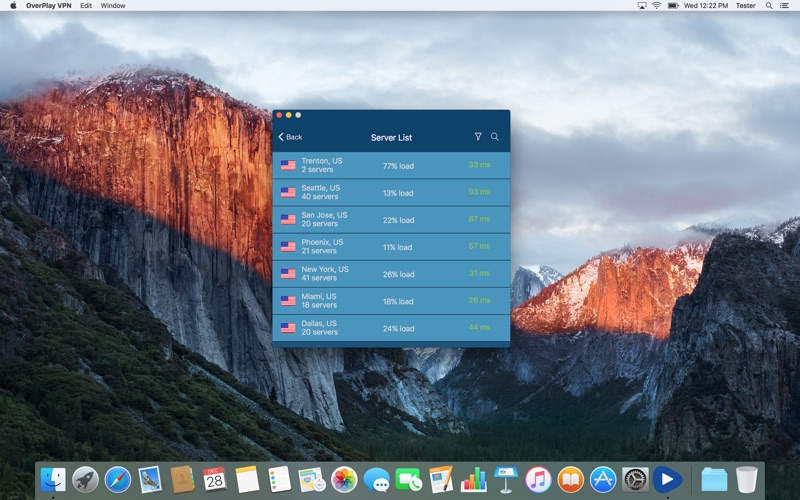Select the San Jose, US server row

pyautogui.click(x=391, y=219)
